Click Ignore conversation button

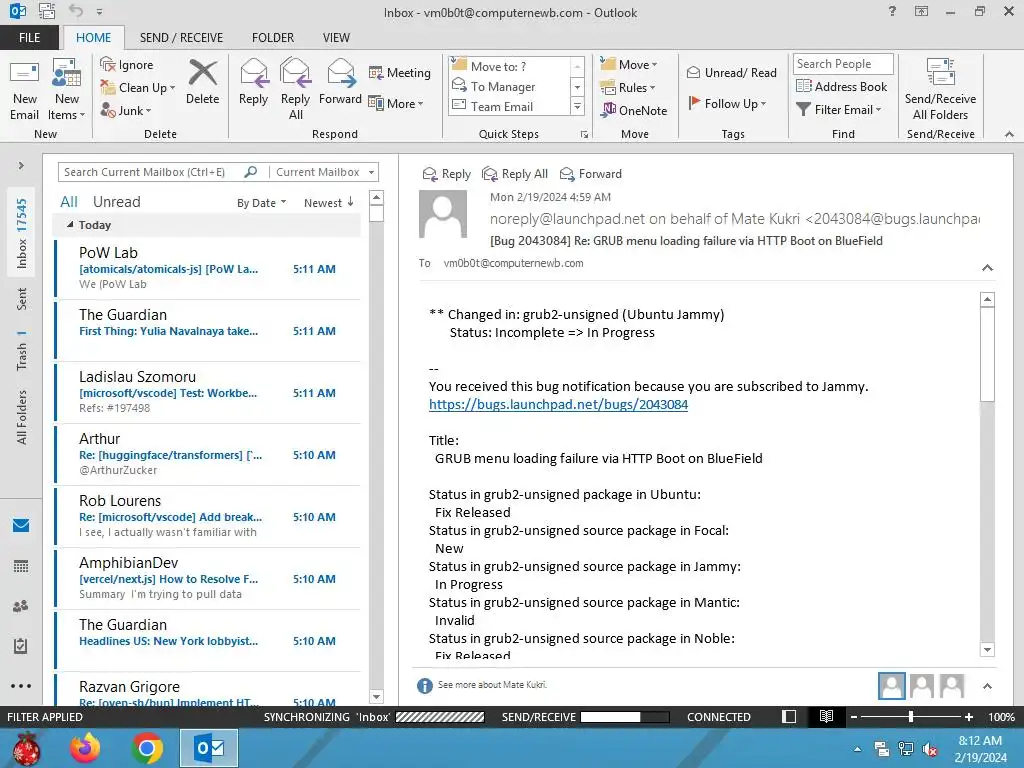coord(127,65)
